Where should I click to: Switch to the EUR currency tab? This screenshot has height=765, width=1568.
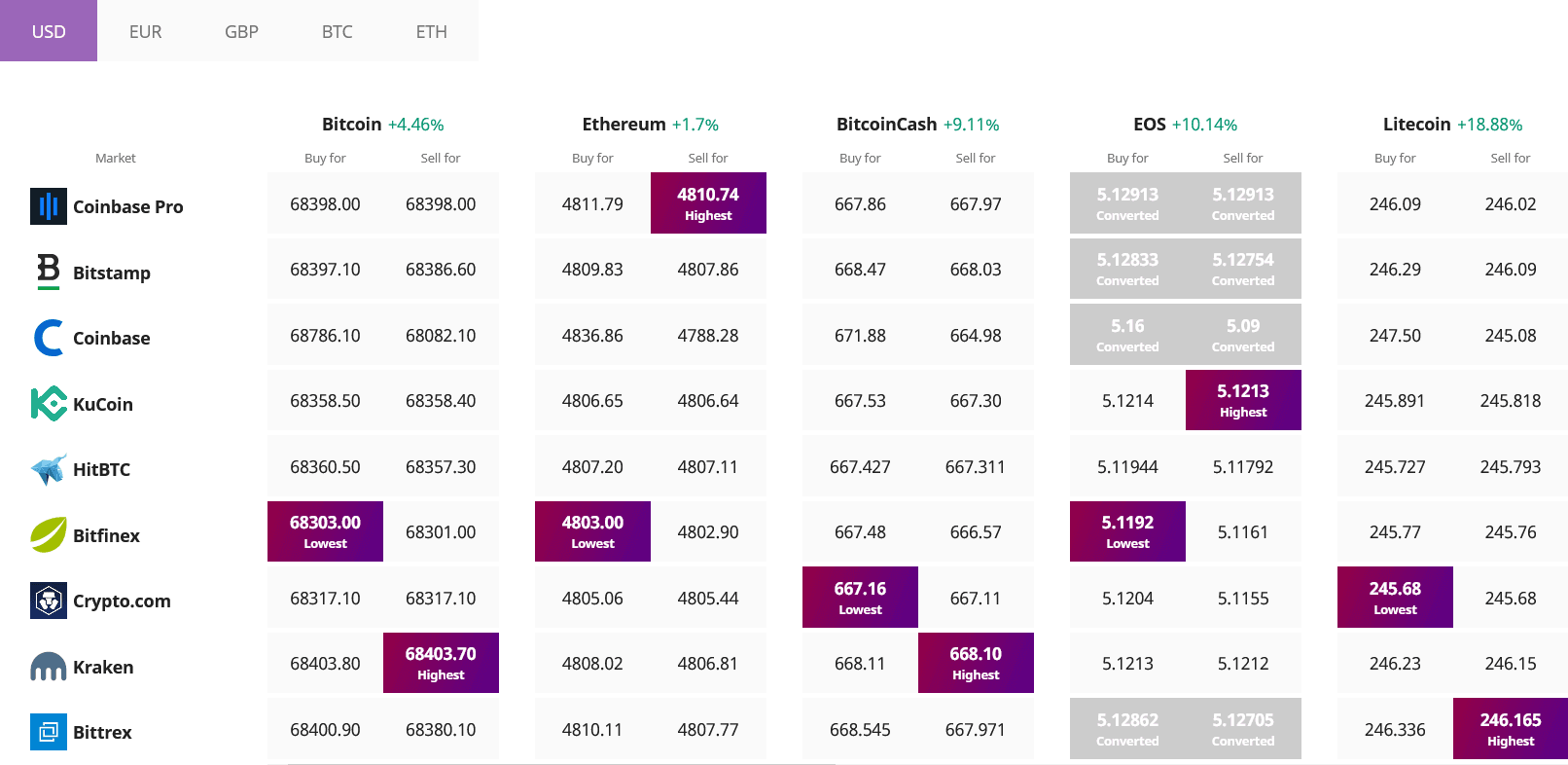pos(145,31)
